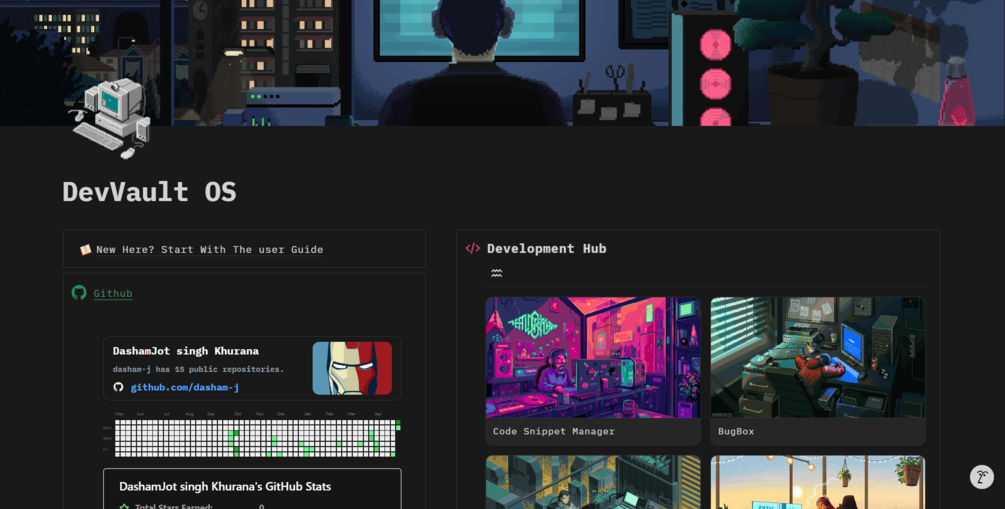Click the floating round button at bottom right
This screenshot has width=1005, height=509.
[981, 477]
